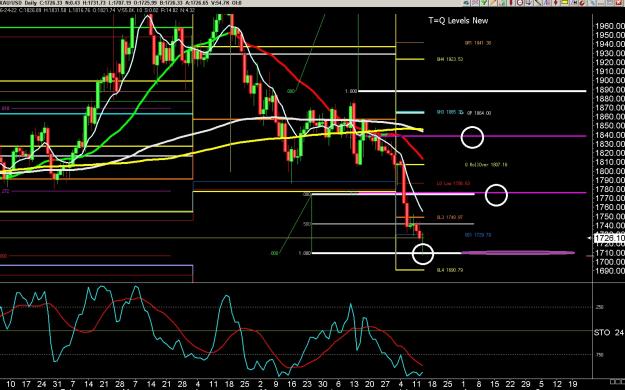Click the red diamond toolbar icon
The image size is (625, 390).
[556, 2]
